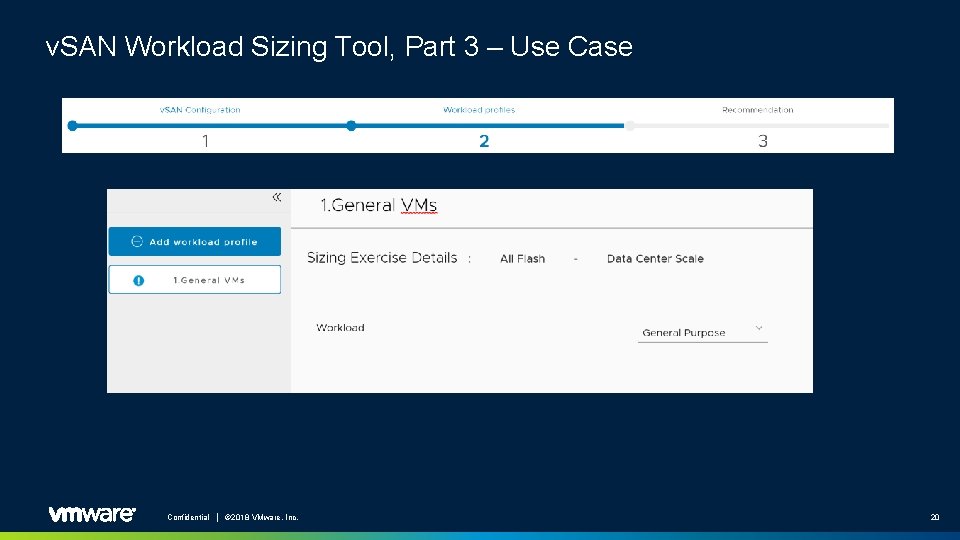
Task: Select the Workload profiles step label
Action: click(x=479, y=110)
